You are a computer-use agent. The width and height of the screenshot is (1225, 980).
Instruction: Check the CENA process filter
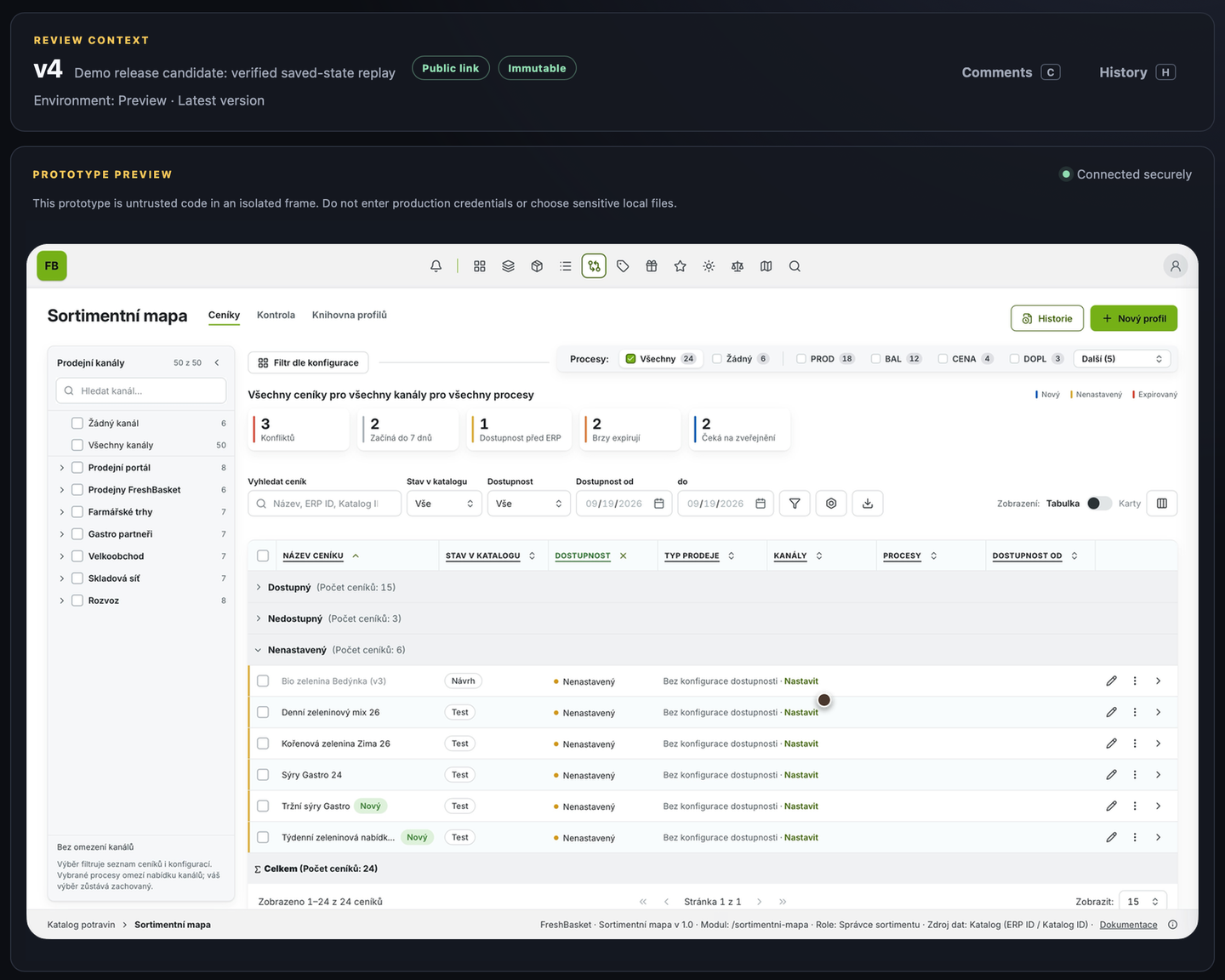(x=943, y=359)
